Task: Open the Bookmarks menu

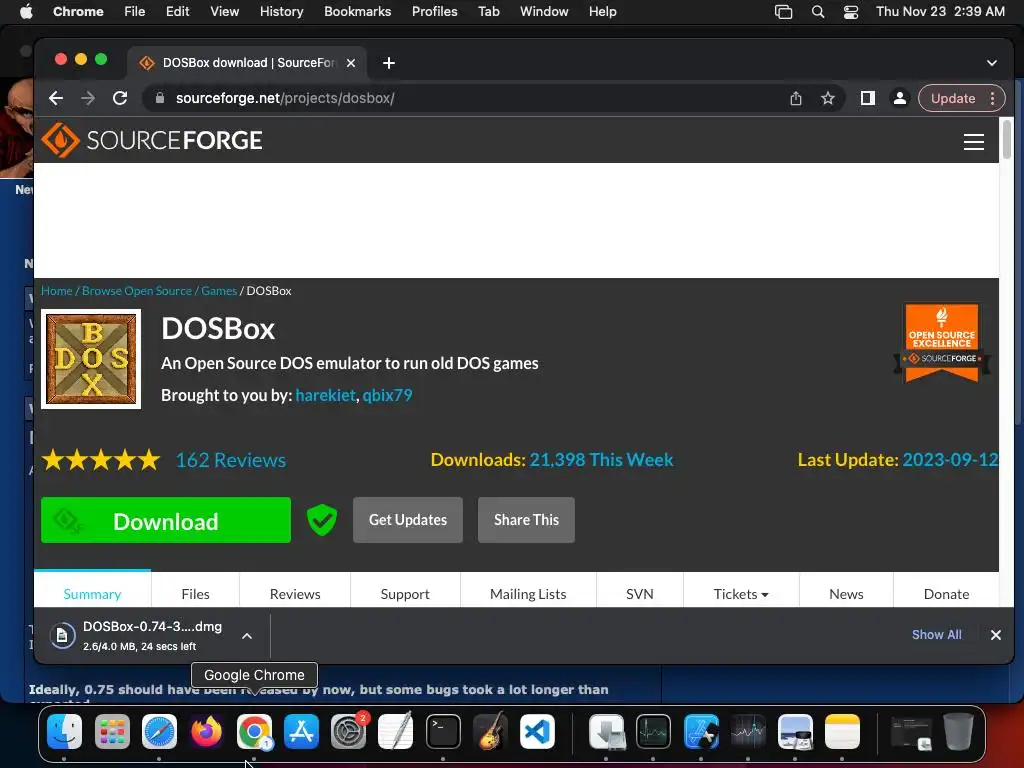Action: point(357,12)
